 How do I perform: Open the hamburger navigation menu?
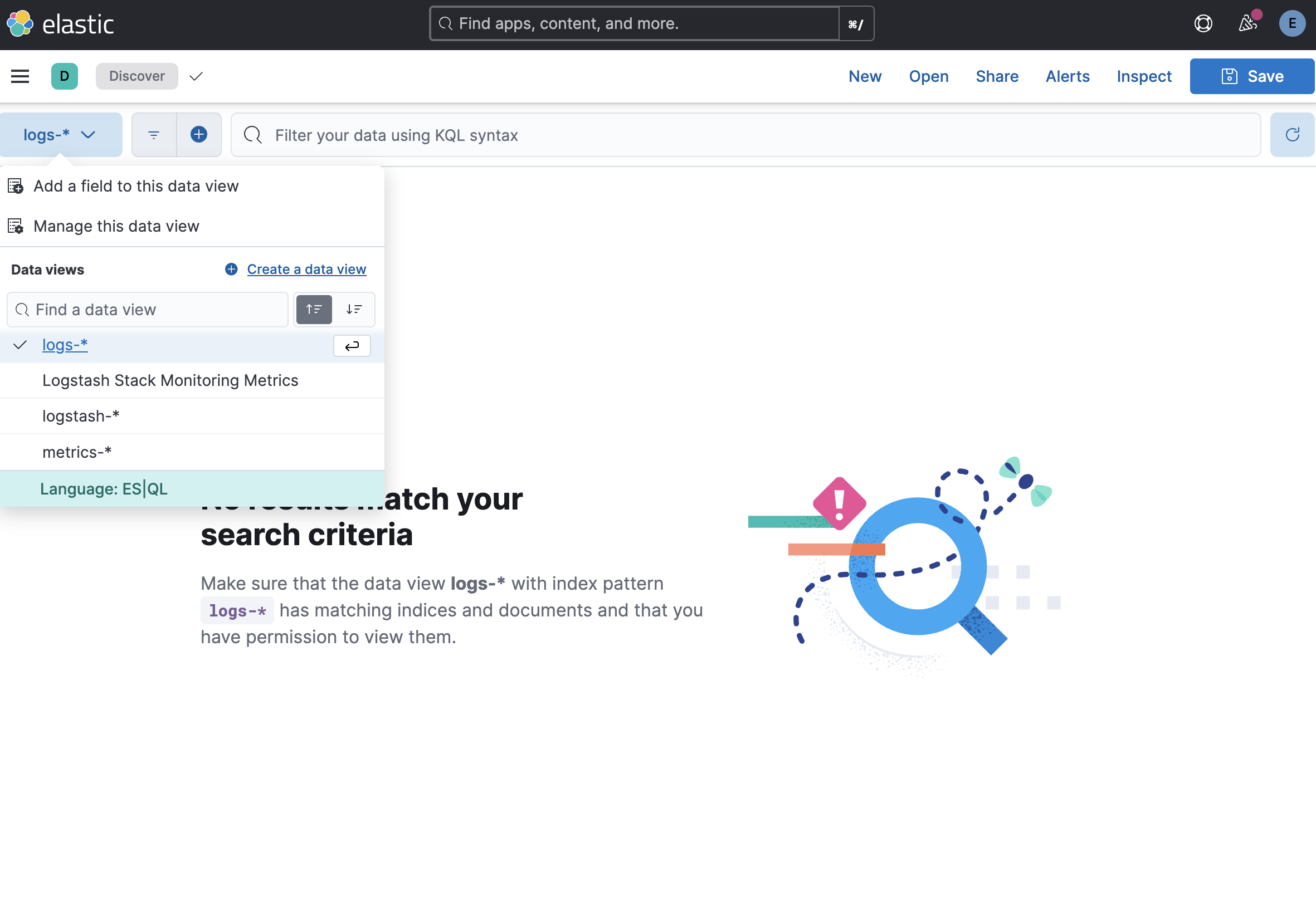20,76
